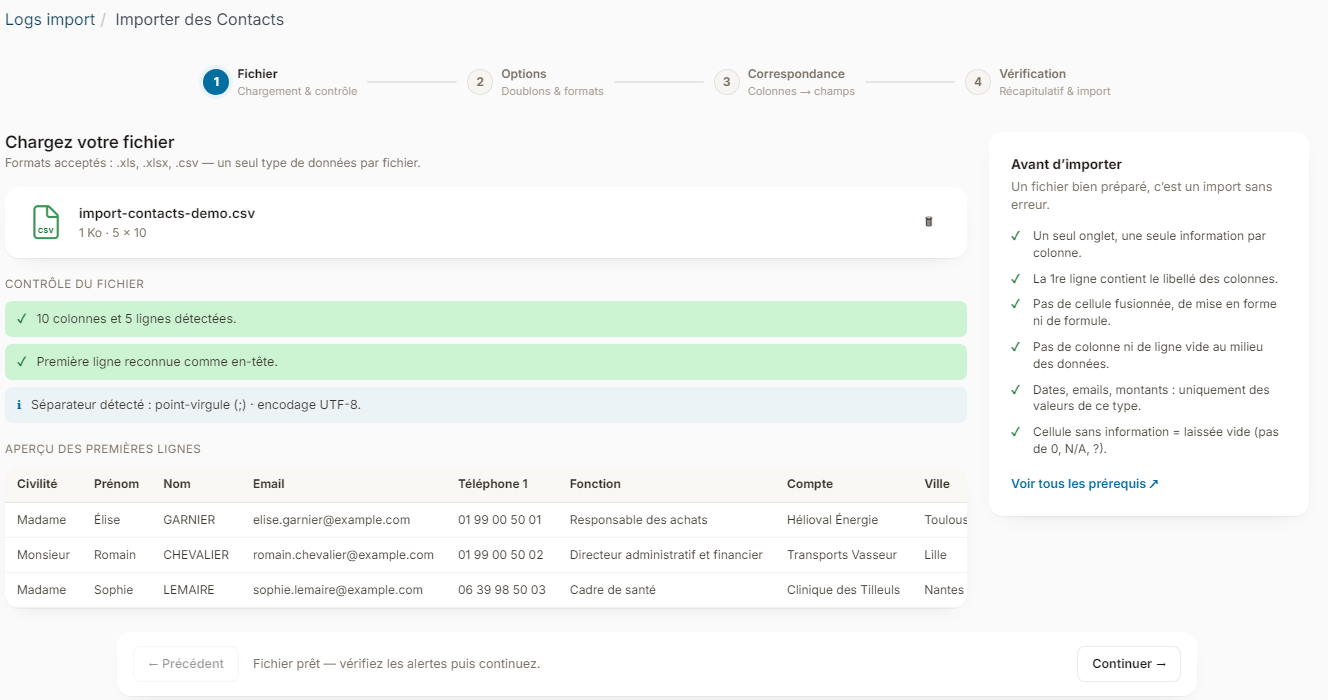Click the Monsieur cell

click(44, 555)
